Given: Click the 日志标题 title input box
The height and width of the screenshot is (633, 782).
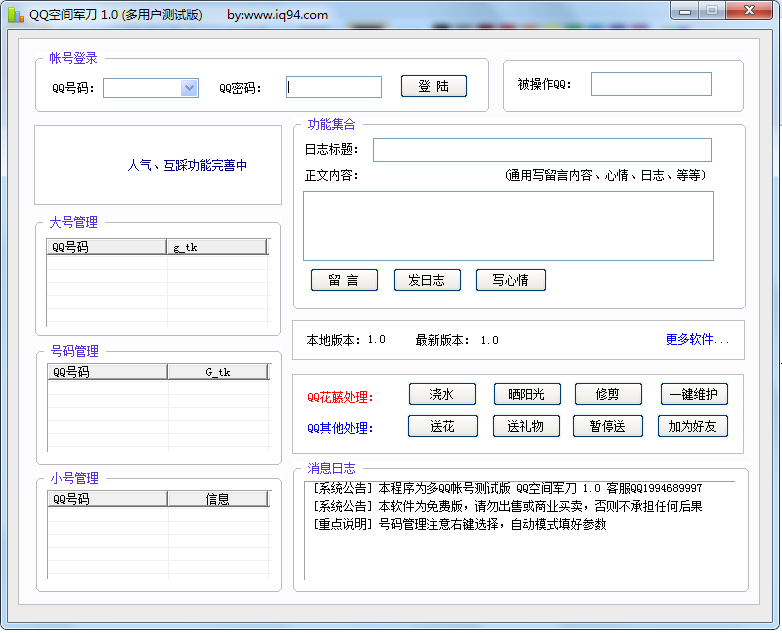Looking at the screenshot, I should coord(541,150).
